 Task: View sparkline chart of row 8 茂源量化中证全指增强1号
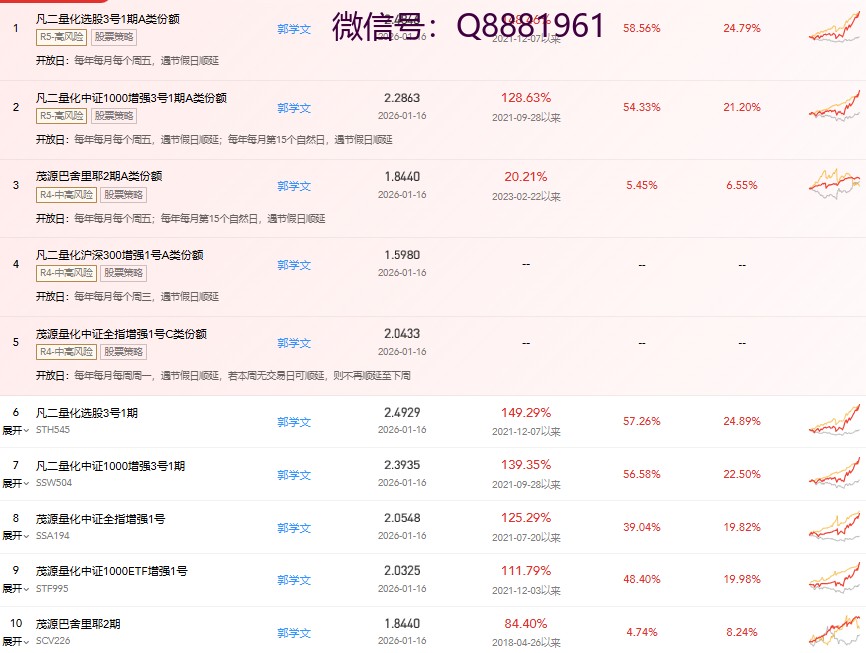point(834,526)
